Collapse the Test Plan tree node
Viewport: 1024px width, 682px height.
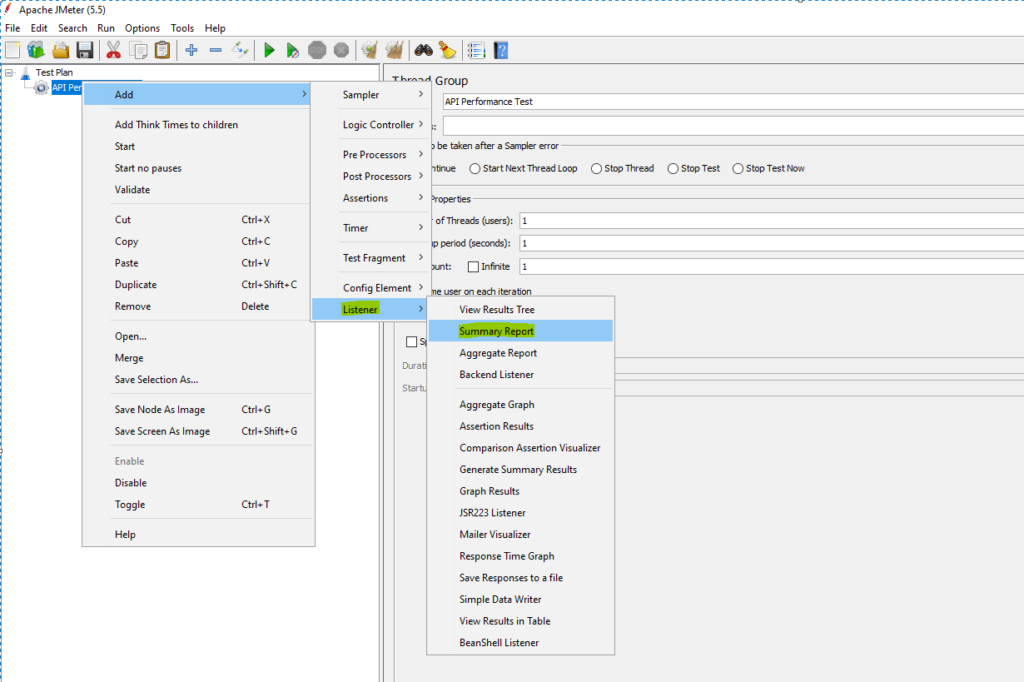click(x=9, y=73)
